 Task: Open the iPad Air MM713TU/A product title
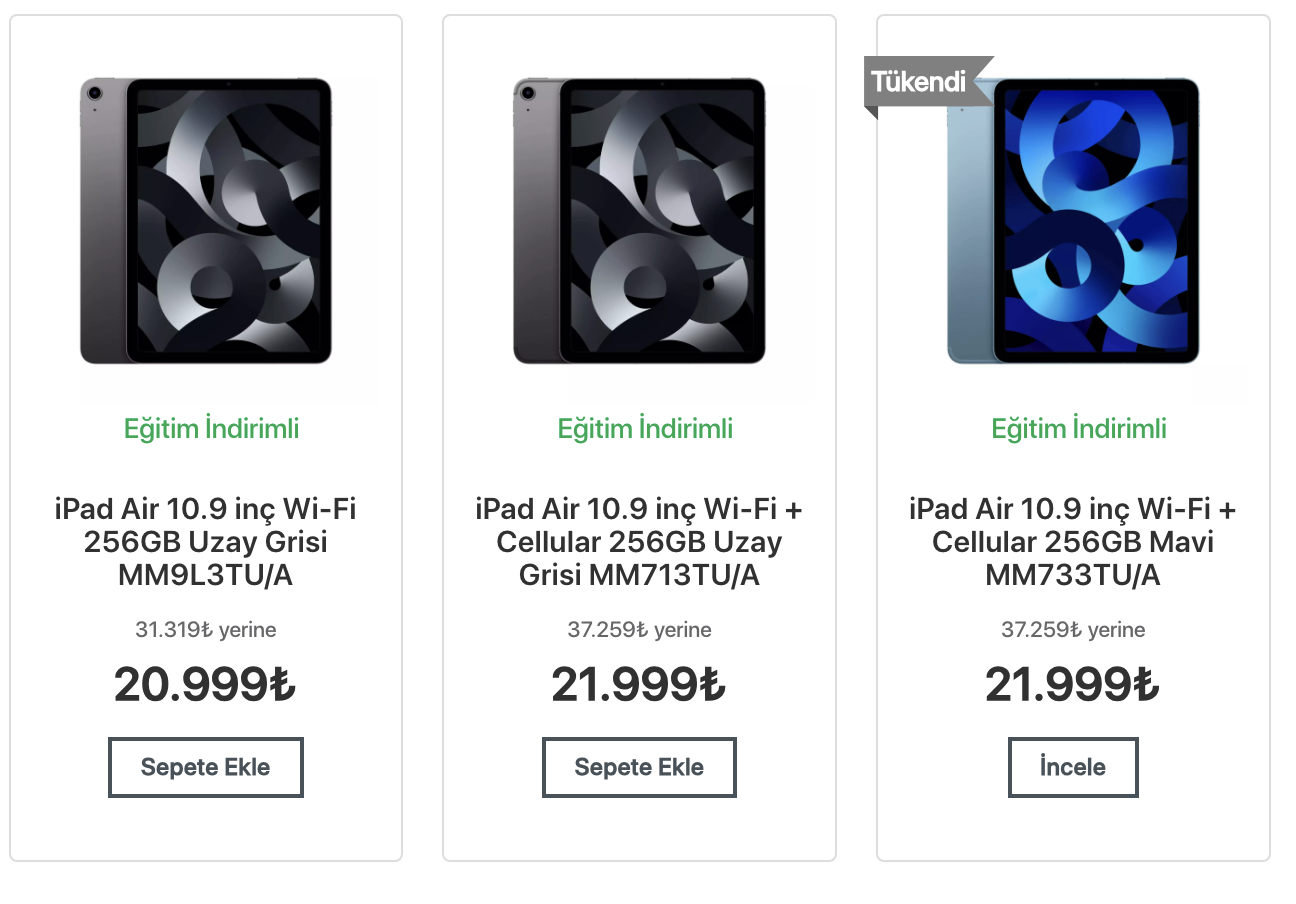[639, 542]
